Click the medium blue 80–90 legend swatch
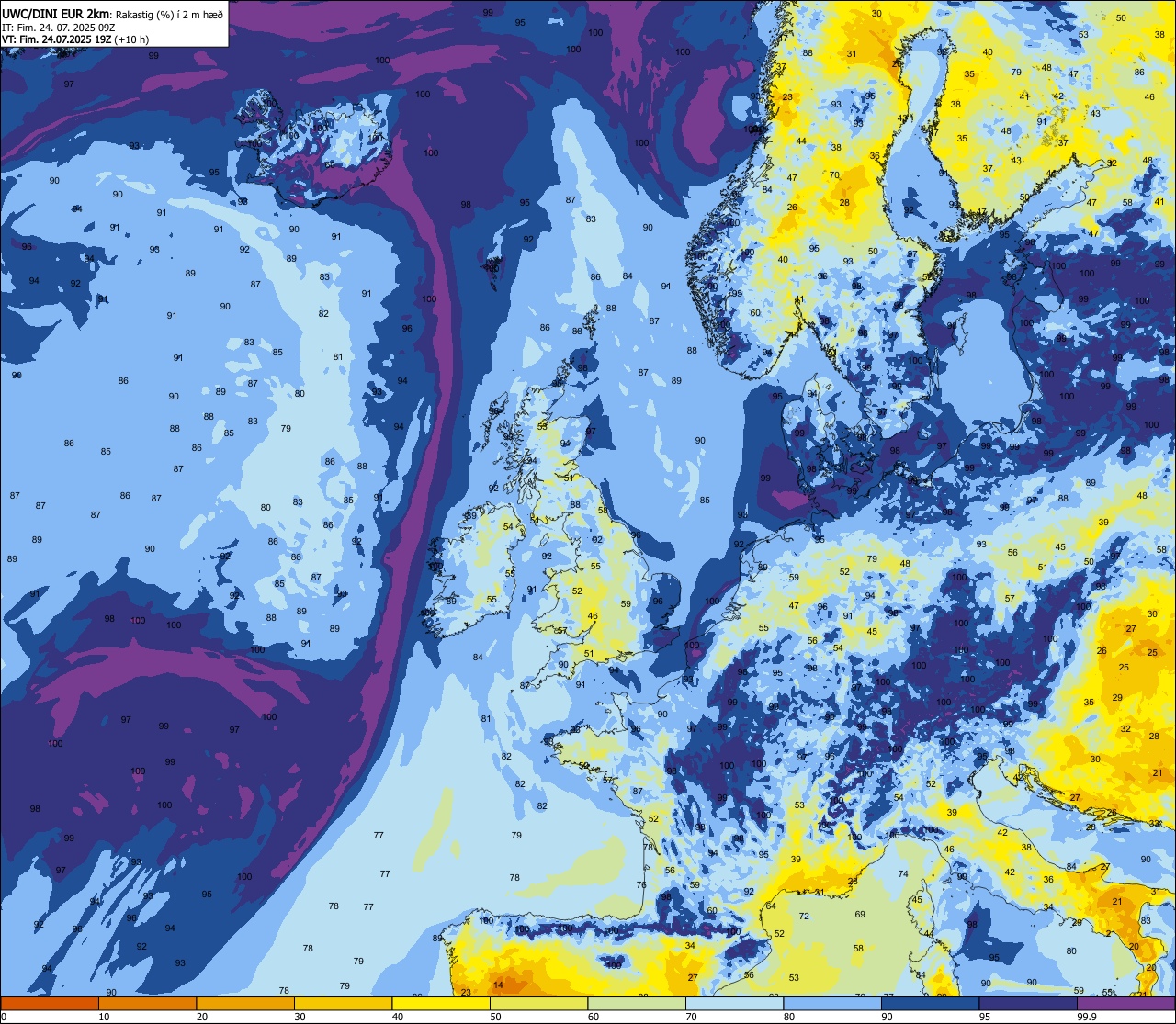This screenshot has height=1024, width=1176. click(x=832, y=1003)
